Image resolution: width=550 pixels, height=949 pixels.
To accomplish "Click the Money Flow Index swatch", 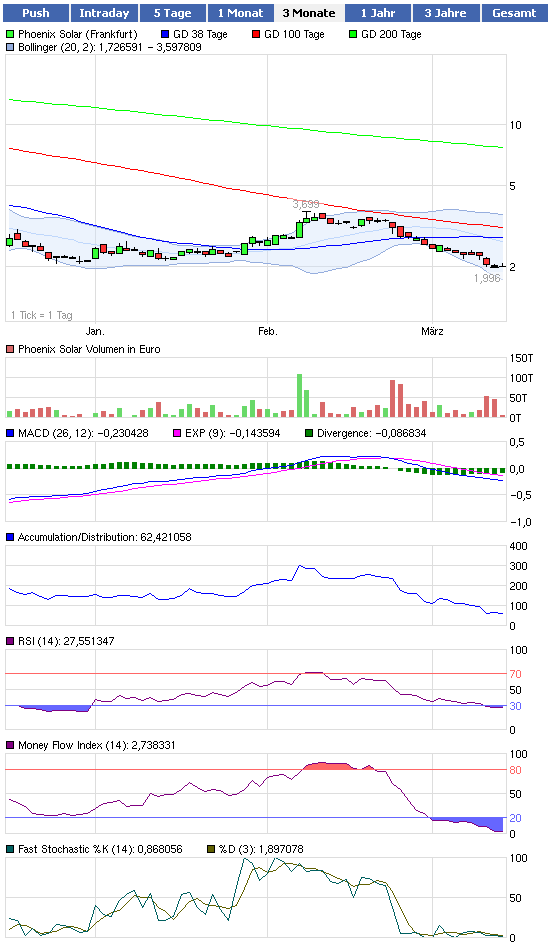I will pos(10,746).
